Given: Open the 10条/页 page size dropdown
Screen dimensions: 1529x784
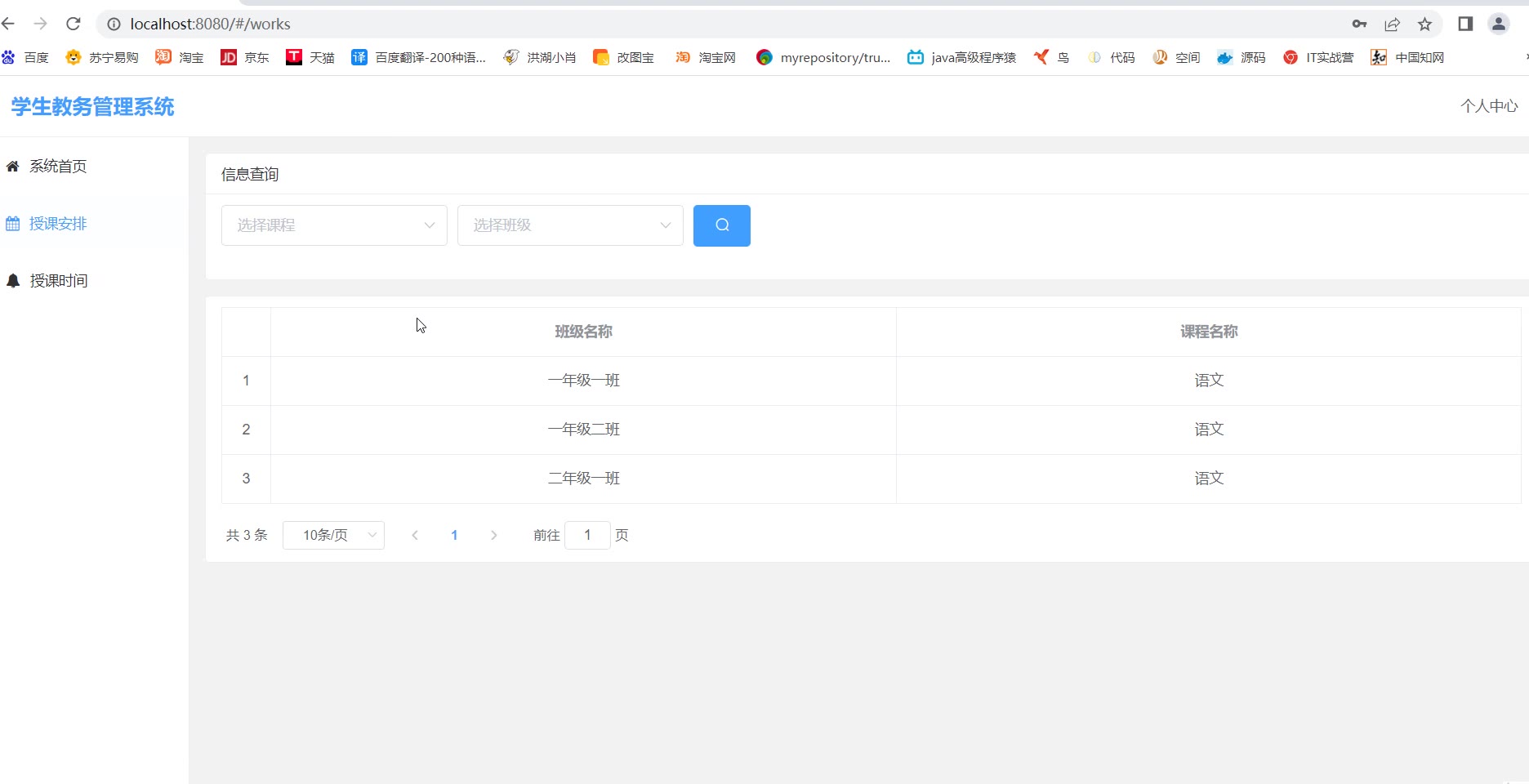Looking at the screenshot, I should click(333, 535).
